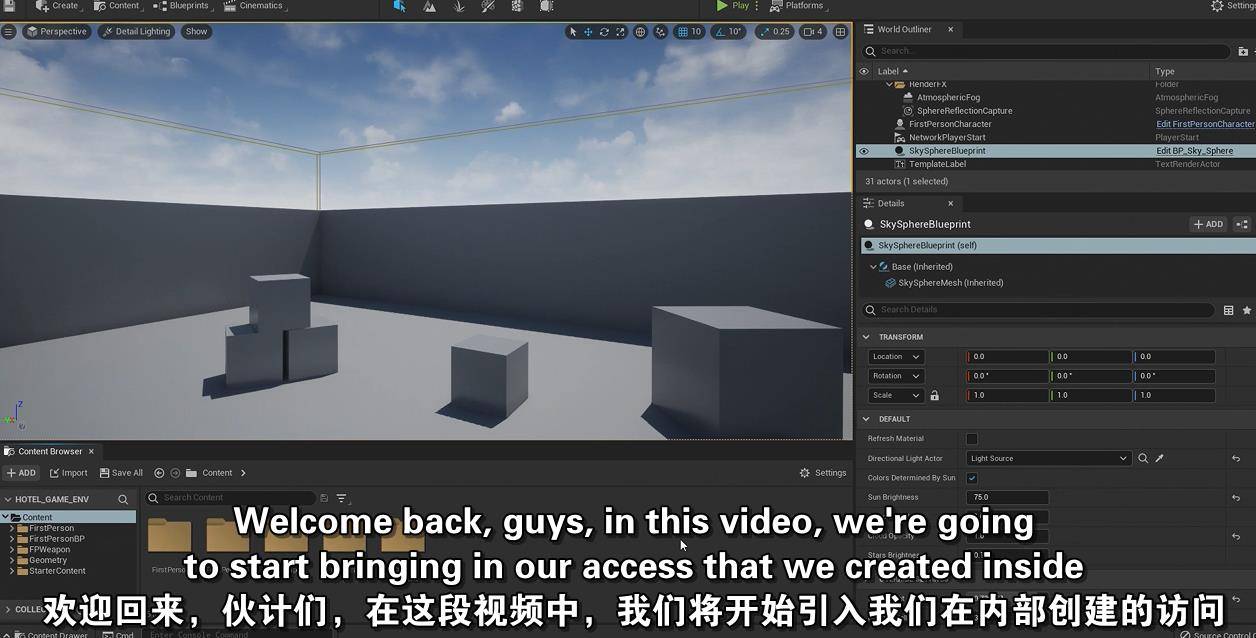Viewport: 1256px width, 638px height.
Task: Switch to the translate gizmo tool
Action: pos(588,32)
